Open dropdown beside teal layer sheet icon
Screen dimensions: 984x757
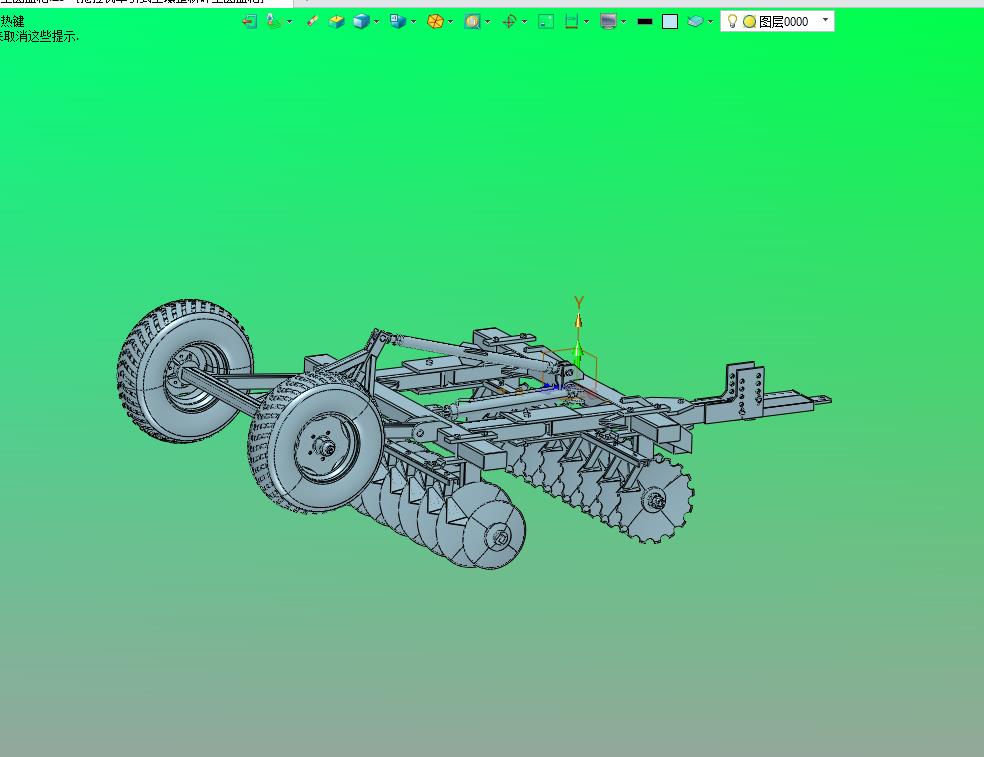tap(710, 22)
